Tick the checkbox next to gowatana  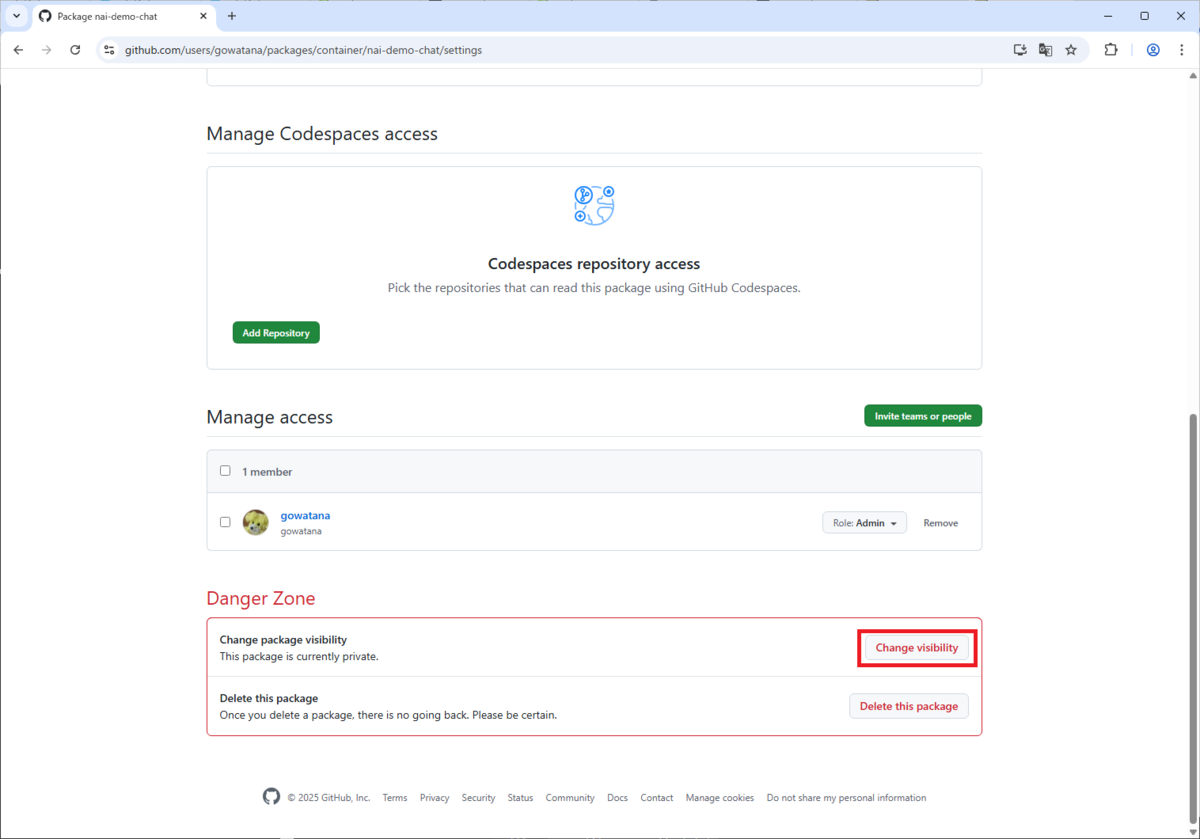225,522
